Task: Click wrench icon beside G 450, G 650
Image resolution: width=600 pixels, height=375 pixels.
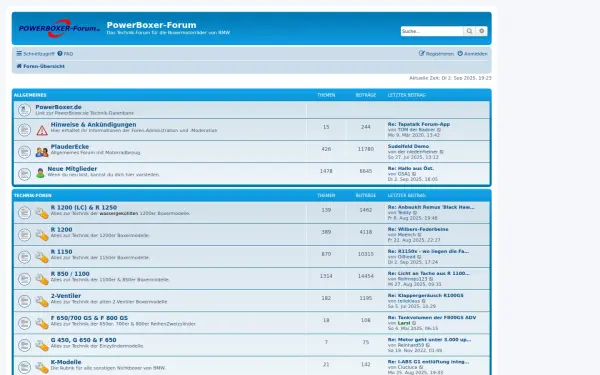Action: pyautogui.click(x=42, y=346)
